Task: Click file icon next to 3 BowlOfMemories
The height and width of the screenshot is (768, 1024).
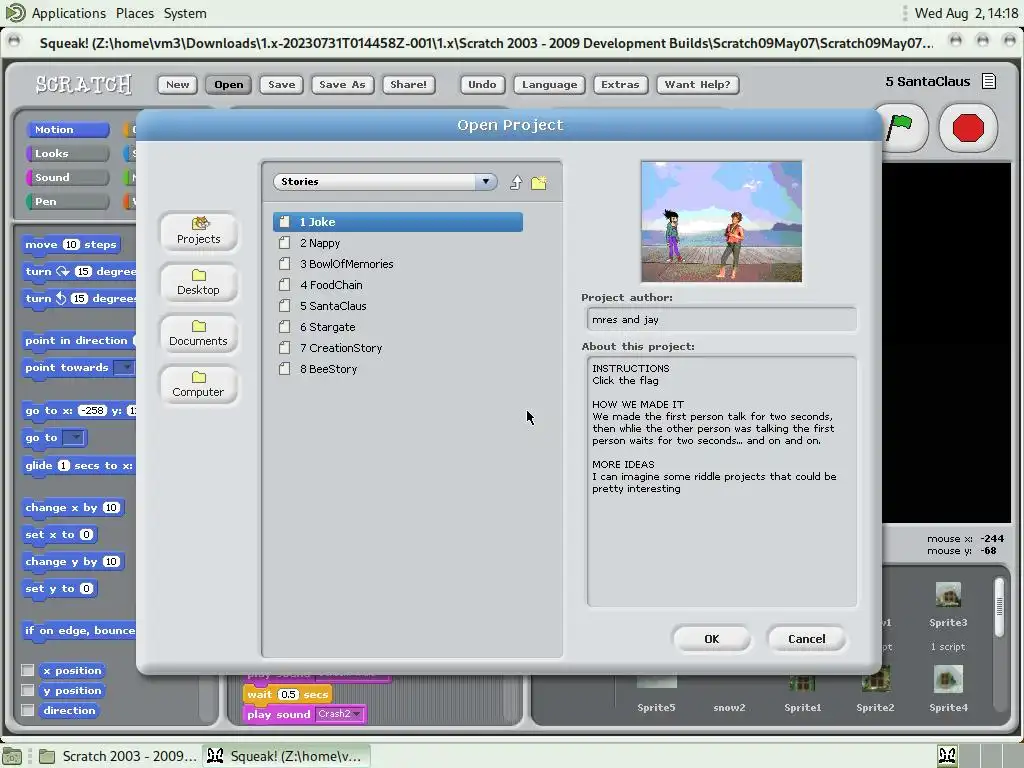Action: click(285, 264)
